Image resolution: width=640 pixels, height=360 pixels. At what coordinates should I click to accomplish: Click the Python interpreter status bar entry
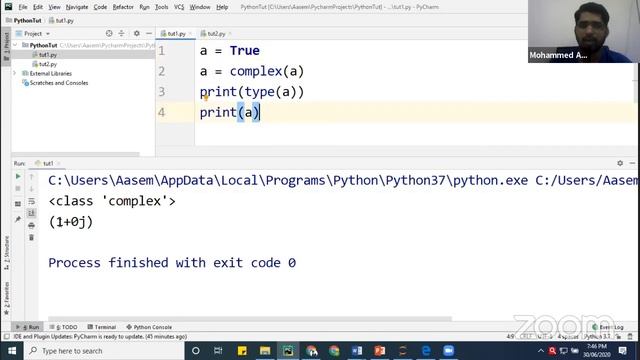pos(597,337)
